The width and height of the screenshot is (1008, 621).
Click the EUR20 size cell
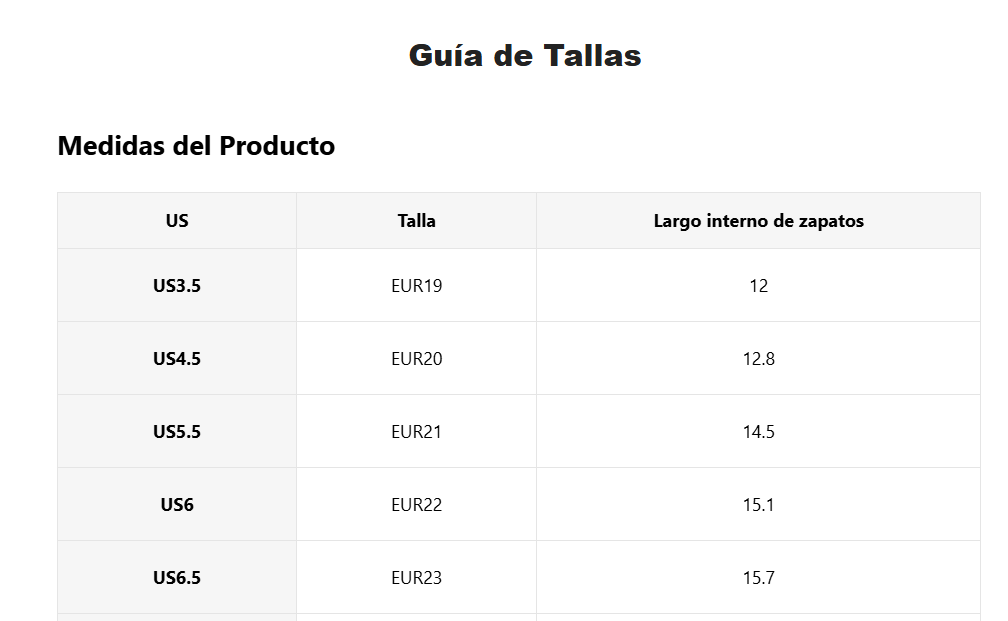(417, 358)
